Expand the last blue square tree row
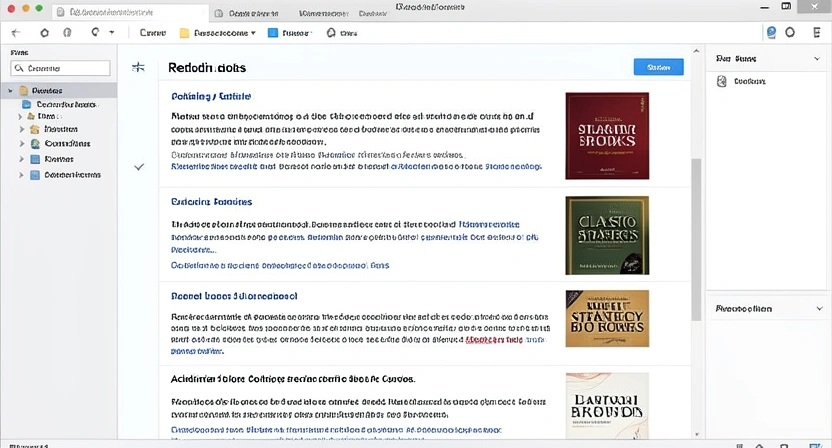The image size is (832, 448). click(22, 175)
